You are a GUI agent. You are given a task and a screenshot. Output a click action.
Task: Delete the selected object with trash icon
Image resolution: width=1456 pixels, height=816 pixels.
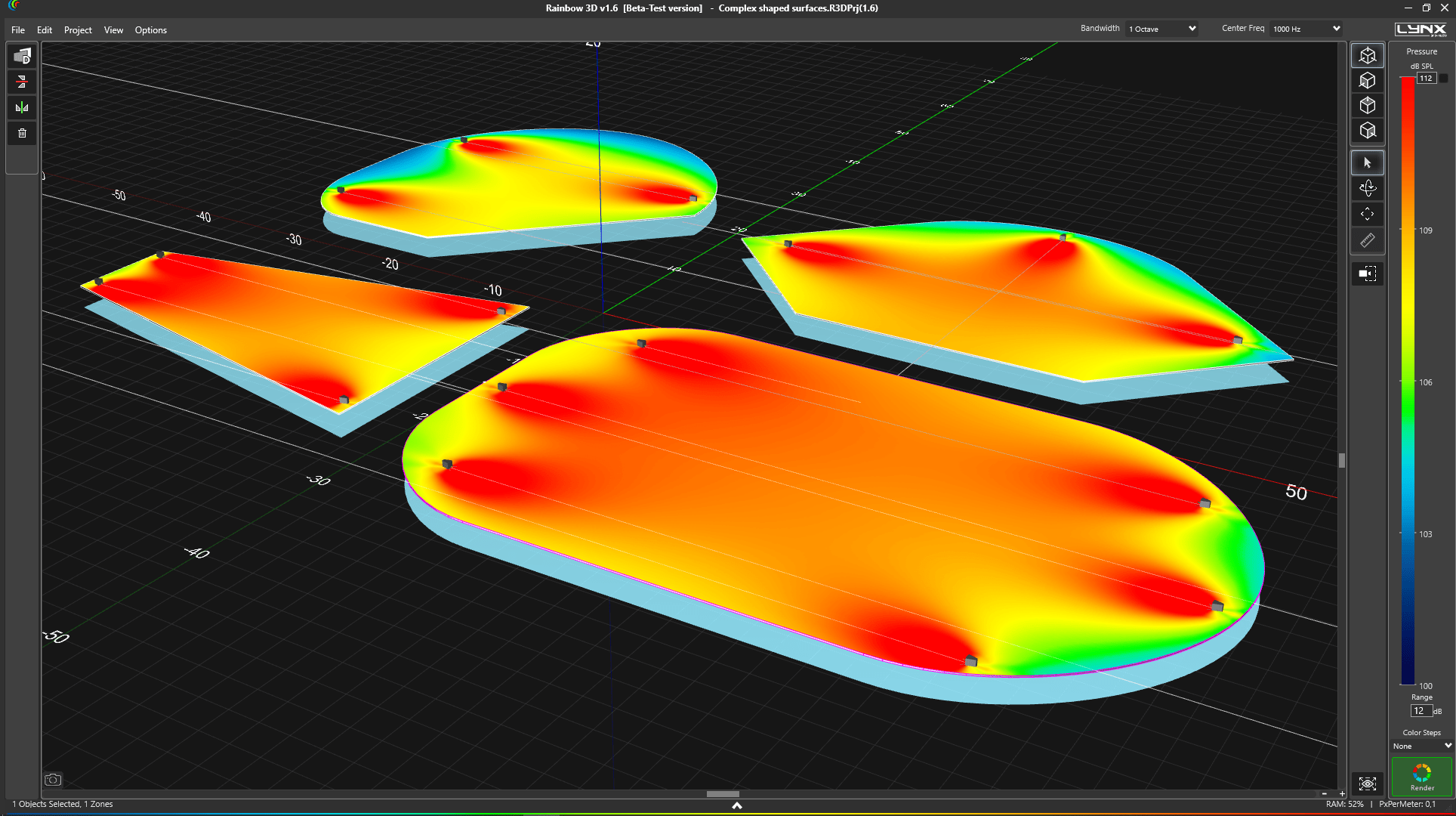coord(22,133)
